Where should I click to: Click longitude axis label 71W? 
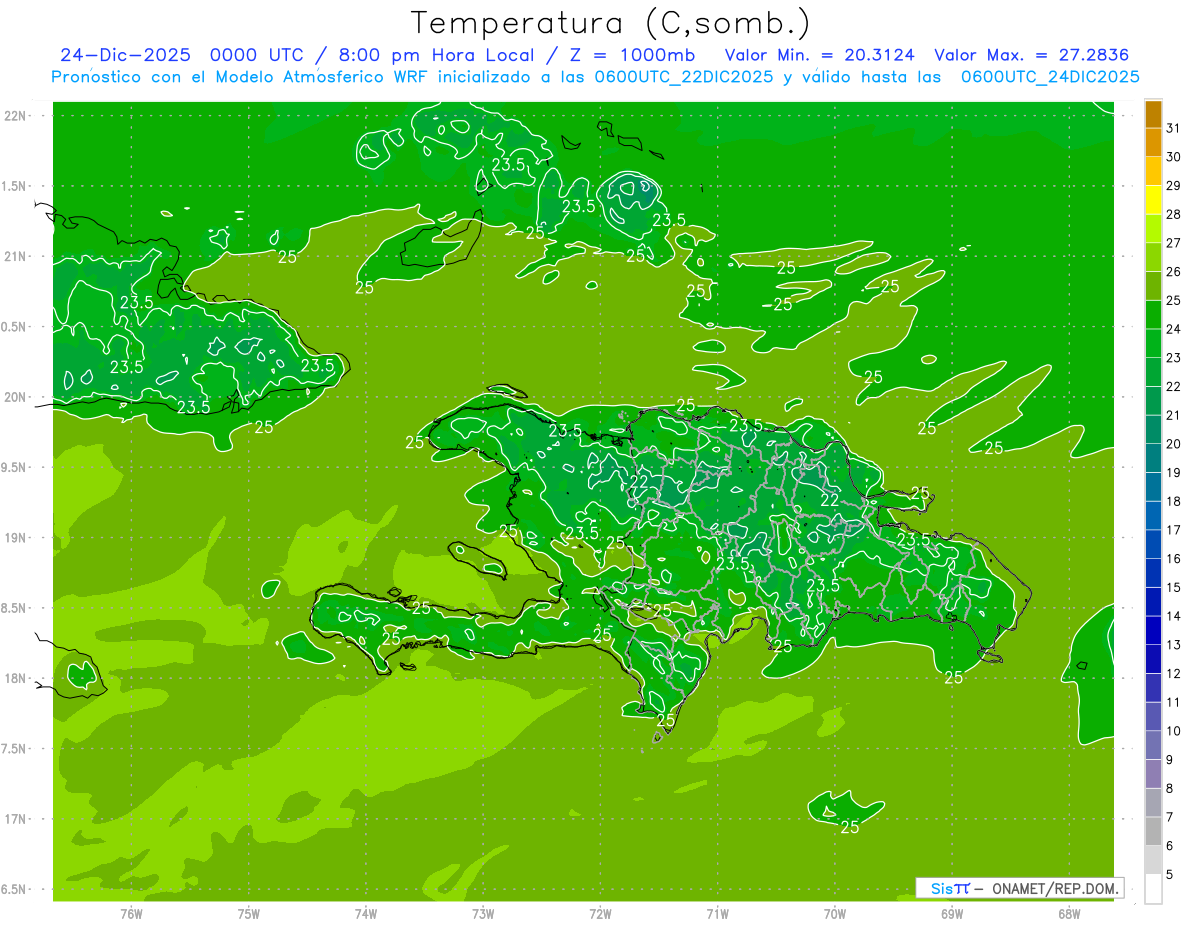tap(717, 914)
